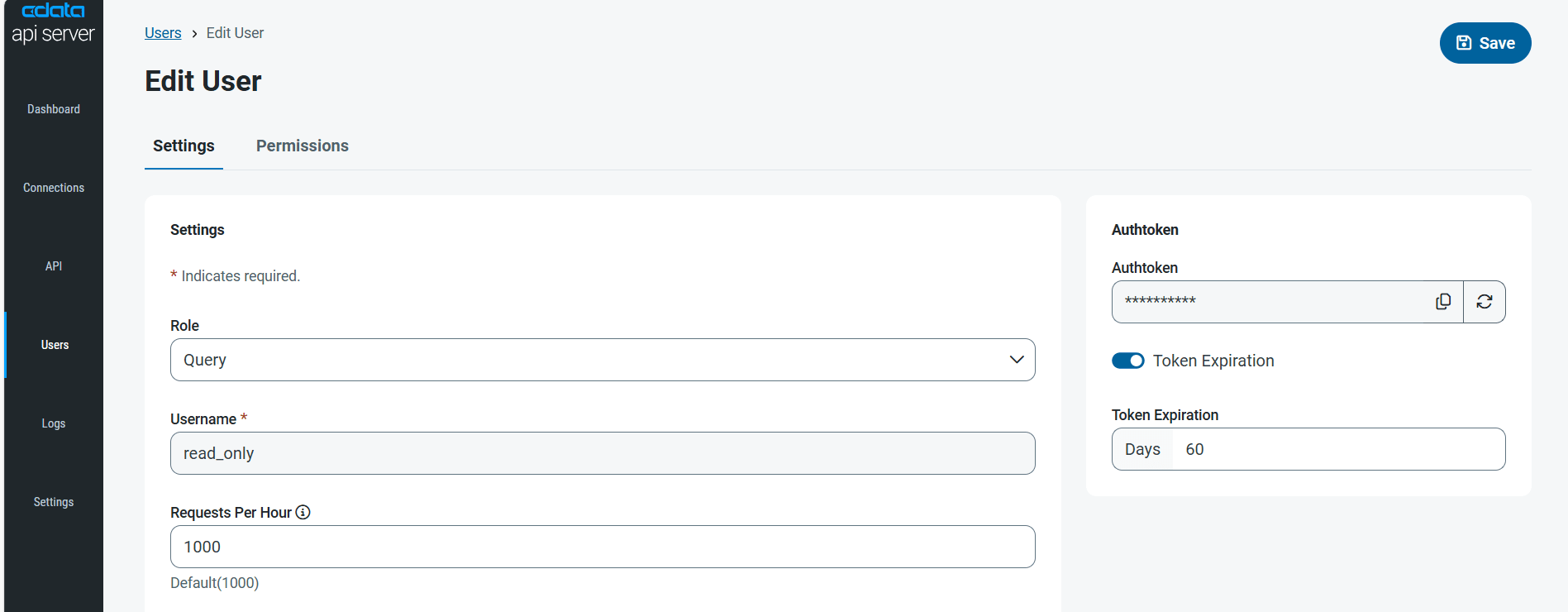Viewport: 1568px width, 612px height.
Task: Open the Role combo box showing Query
Action: click(579, 360)
